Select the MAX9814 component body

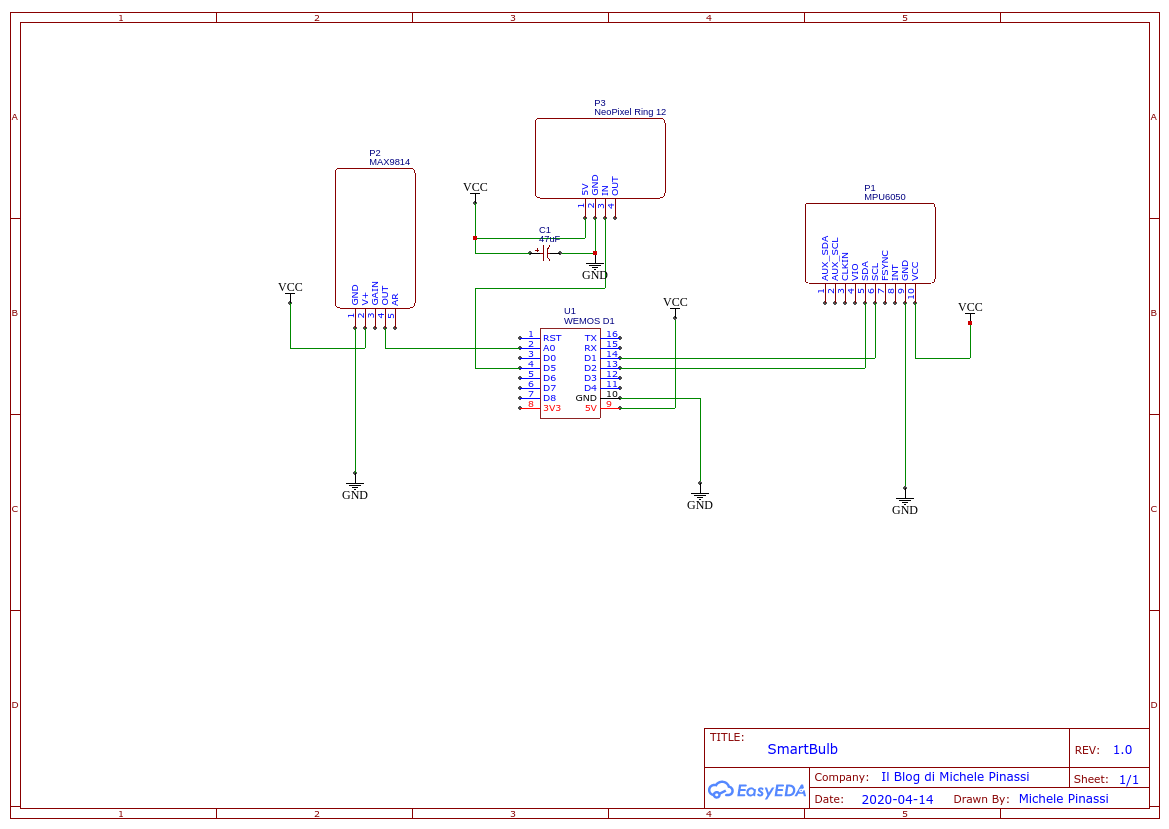tap(375, 239)
